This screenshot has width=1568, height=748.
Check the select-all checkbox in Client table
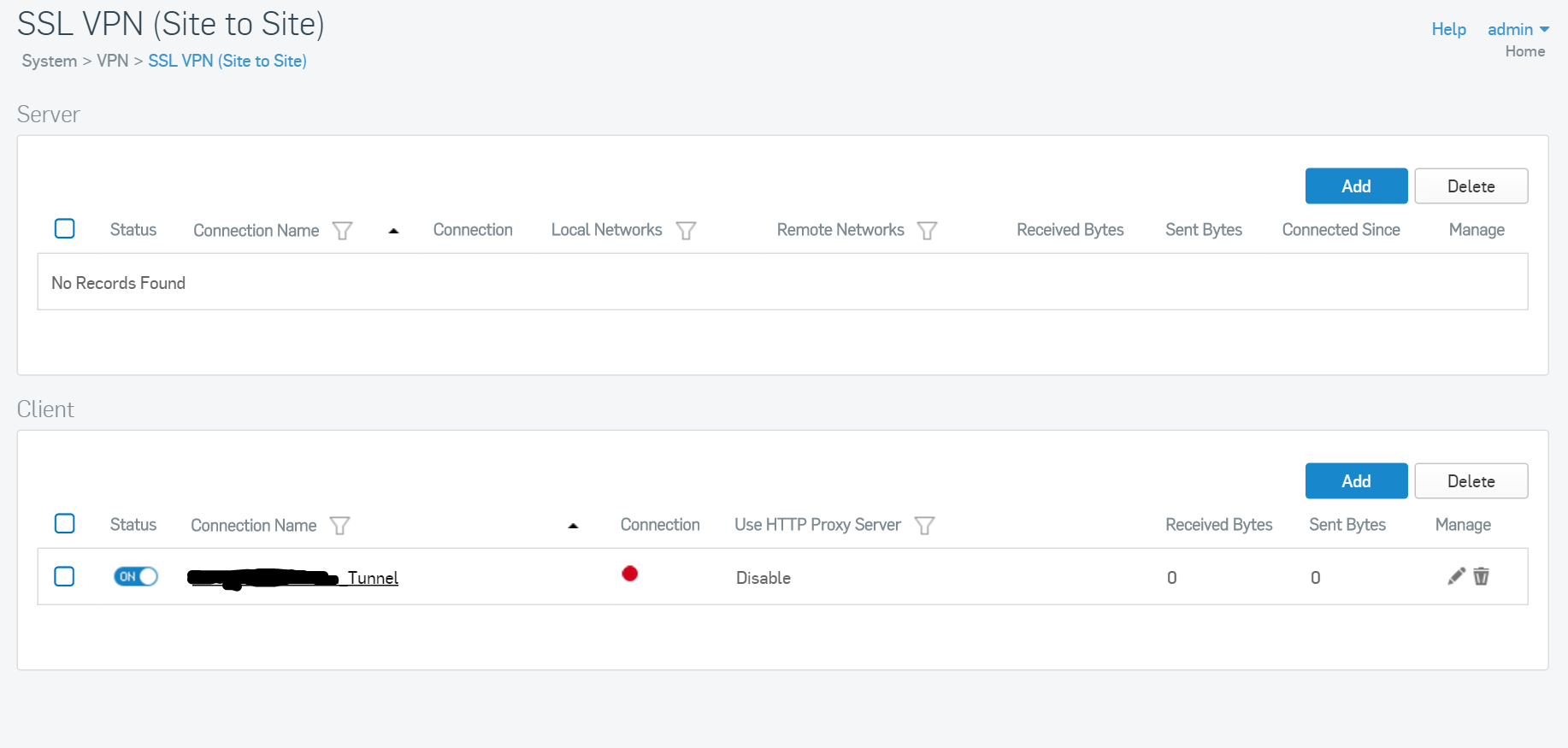pyautogui.click(x=65, y=524)
